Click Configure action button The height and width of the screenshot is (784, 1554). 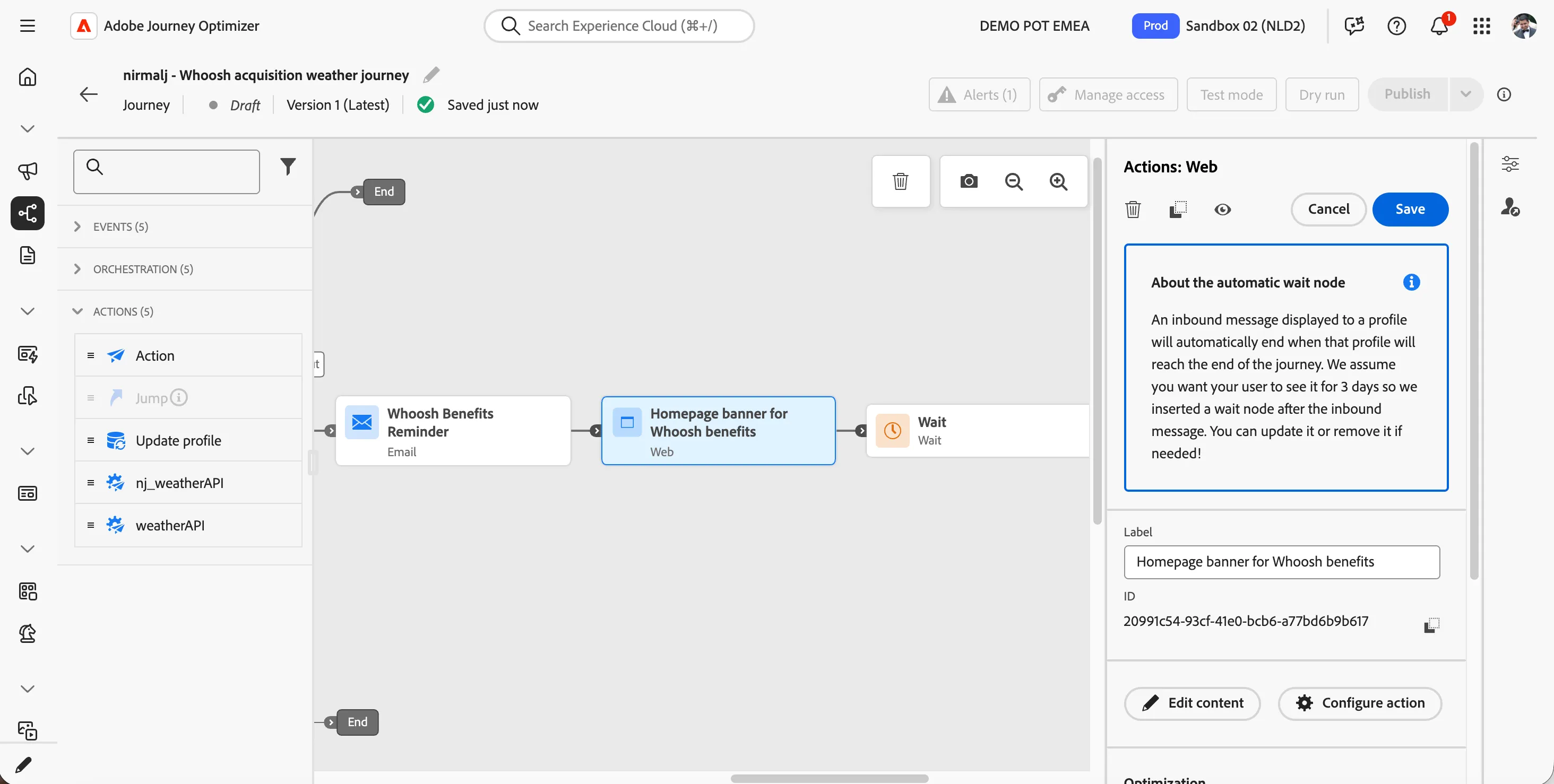(x=1360, y=703)
